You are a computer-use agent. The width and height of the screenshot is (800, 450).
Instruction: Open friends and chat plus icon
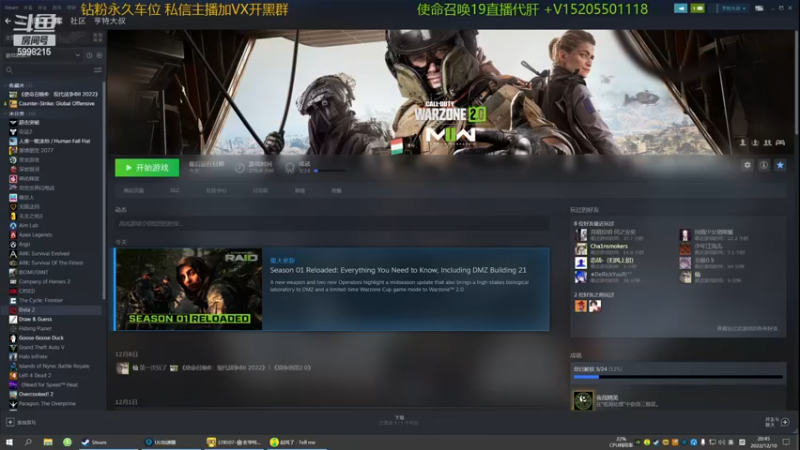785,422
